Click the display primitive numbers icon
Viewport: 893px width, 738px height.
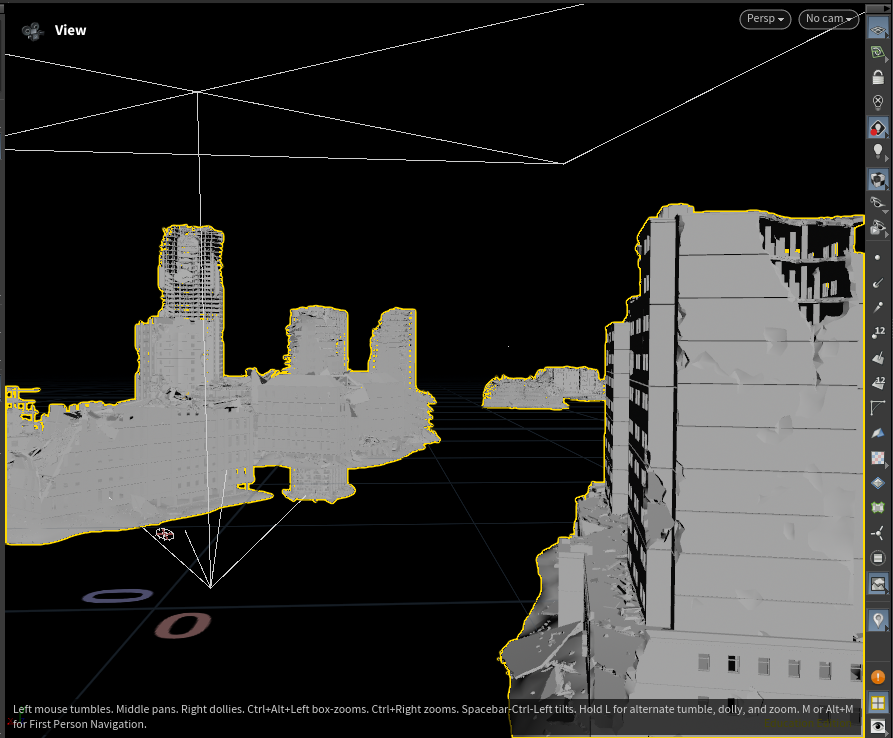click(x=878, y=382)
